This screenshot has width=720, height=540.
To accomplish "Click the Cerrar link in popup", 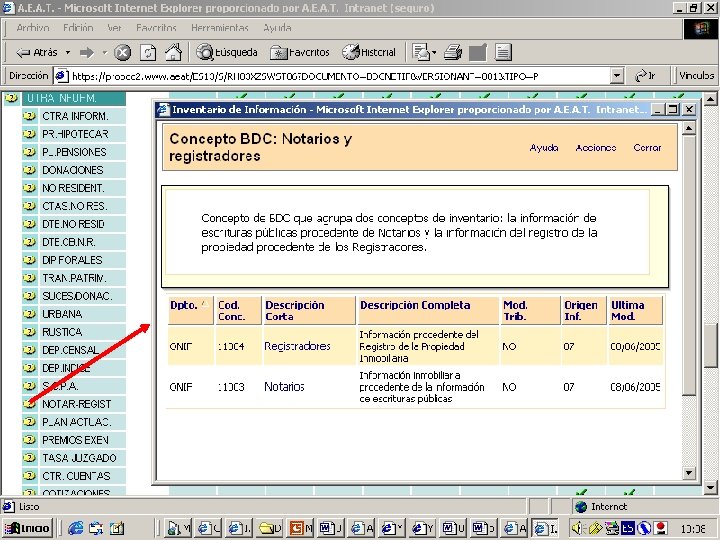I will (x=647, y=147).
